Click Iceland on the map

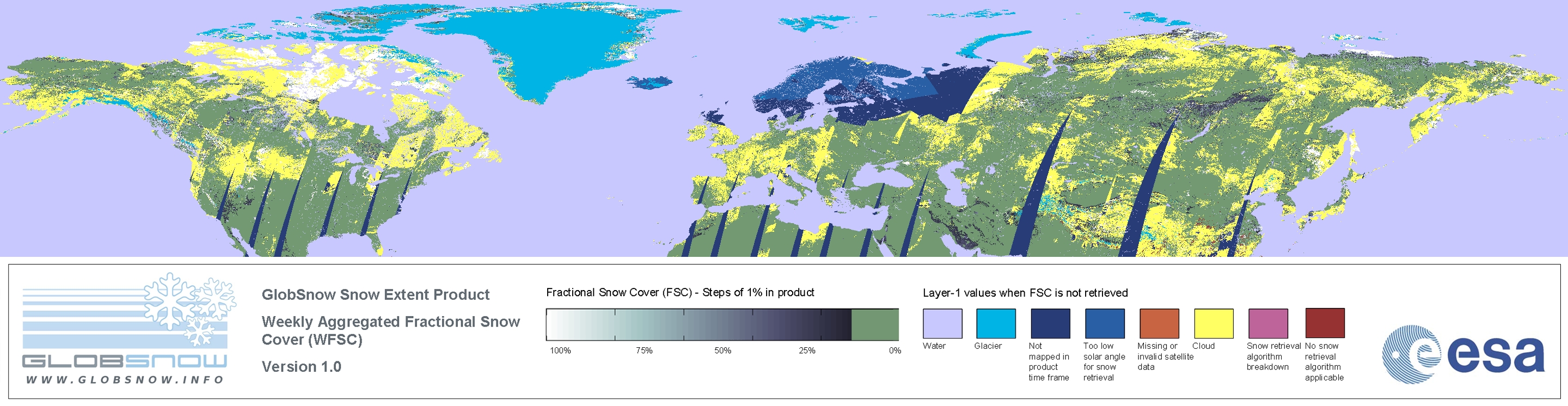pos(650,82)
